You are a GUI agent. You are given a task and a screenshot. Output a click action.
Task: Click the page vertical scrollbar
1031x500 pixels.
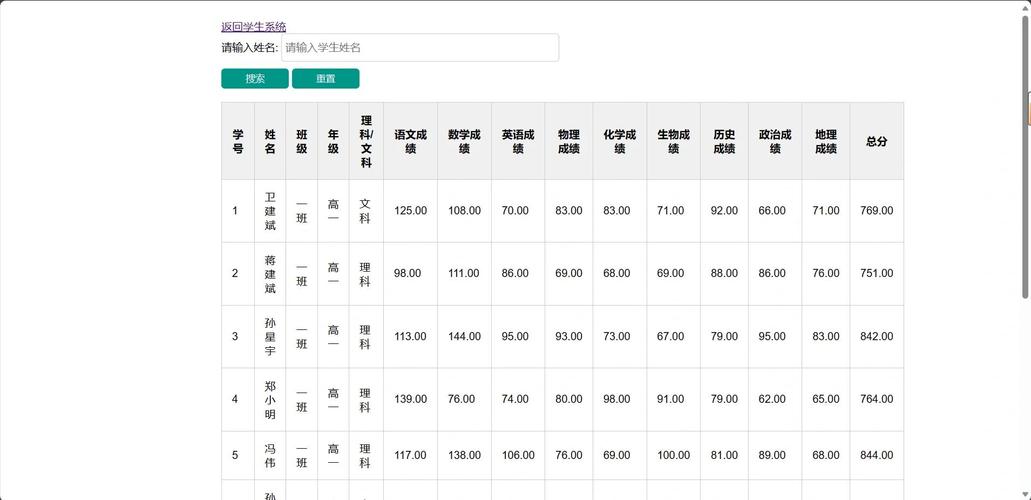click(x=1026, y=158)
